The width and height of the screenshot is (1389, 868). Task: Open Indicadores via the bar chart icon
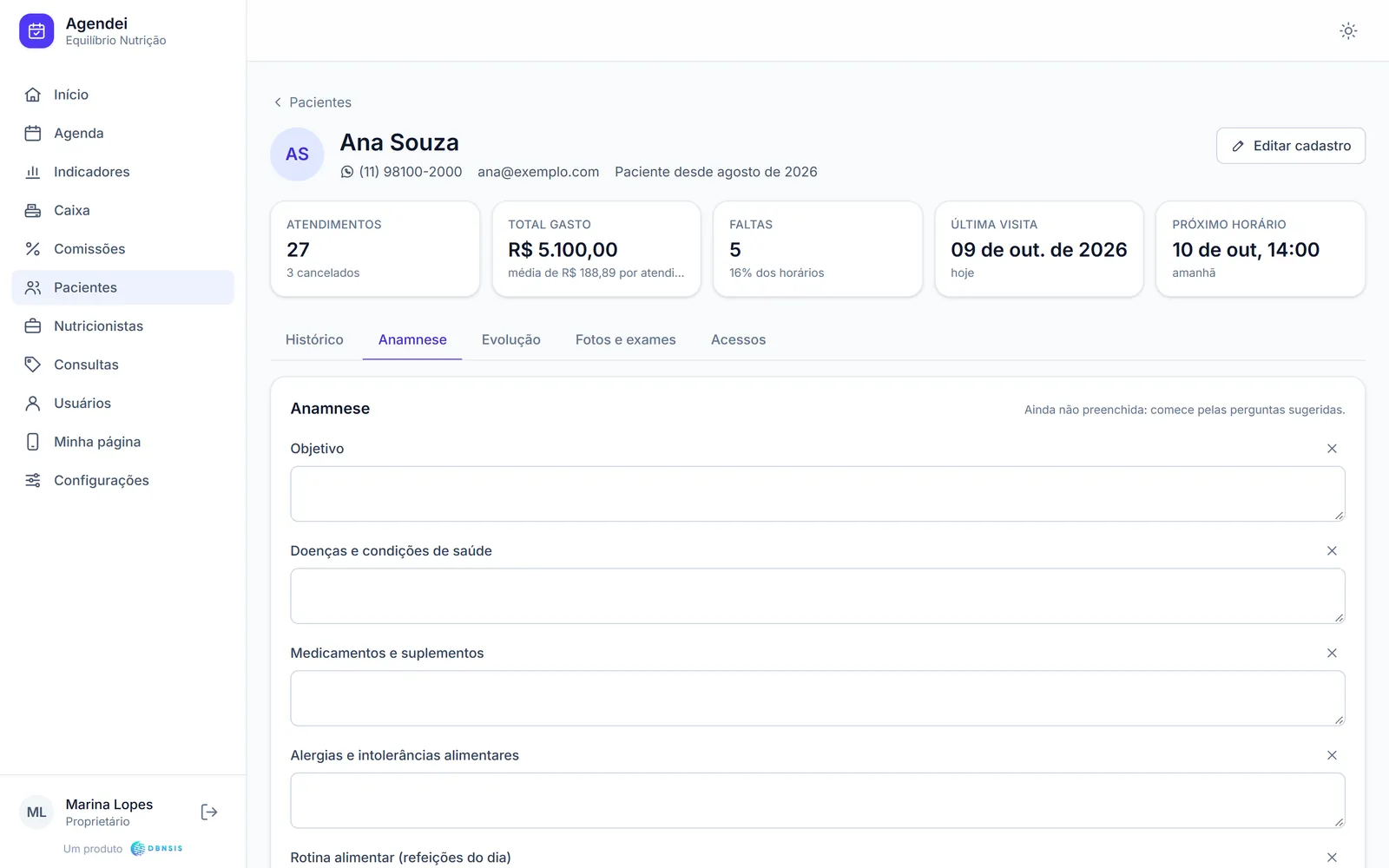[33, 172]
